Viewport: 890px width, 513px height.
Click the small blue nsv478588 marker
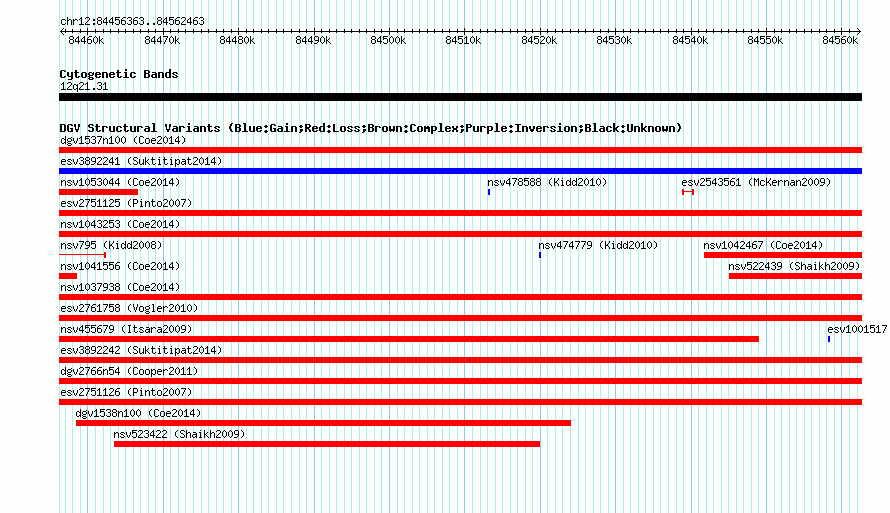coord(489,192)
